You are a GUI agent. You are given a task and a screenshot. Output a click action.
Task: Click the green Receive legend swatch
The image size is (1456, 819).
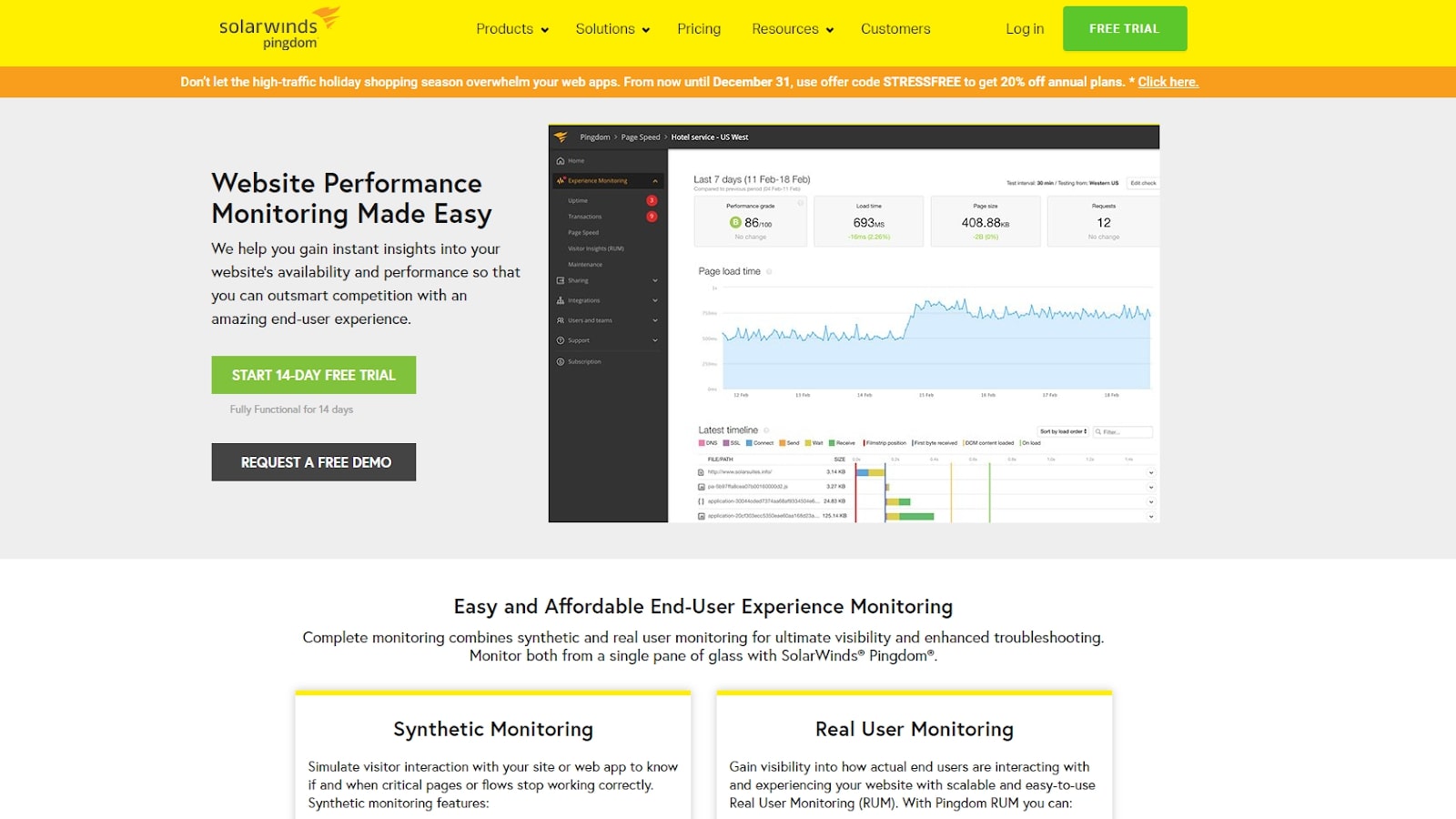(832, 443)
